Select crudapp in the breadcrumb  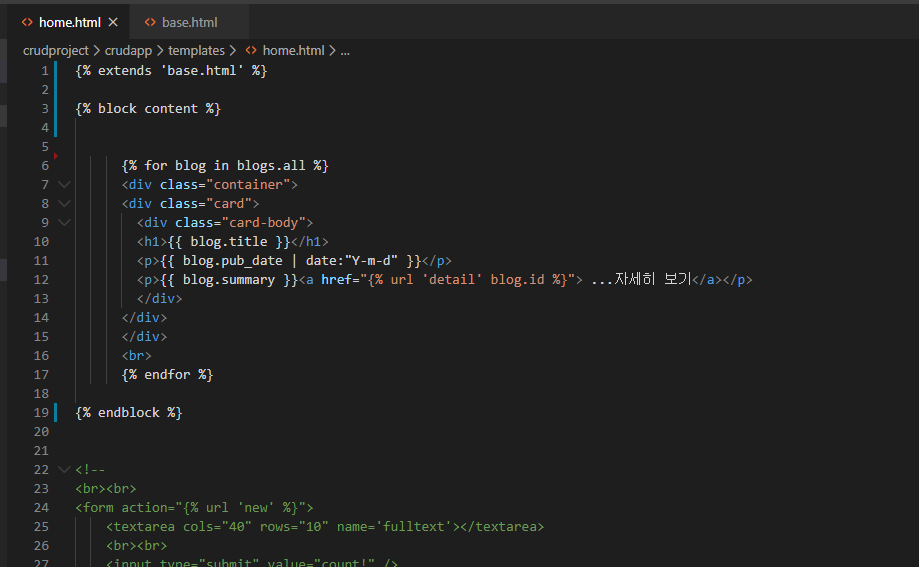128,50
